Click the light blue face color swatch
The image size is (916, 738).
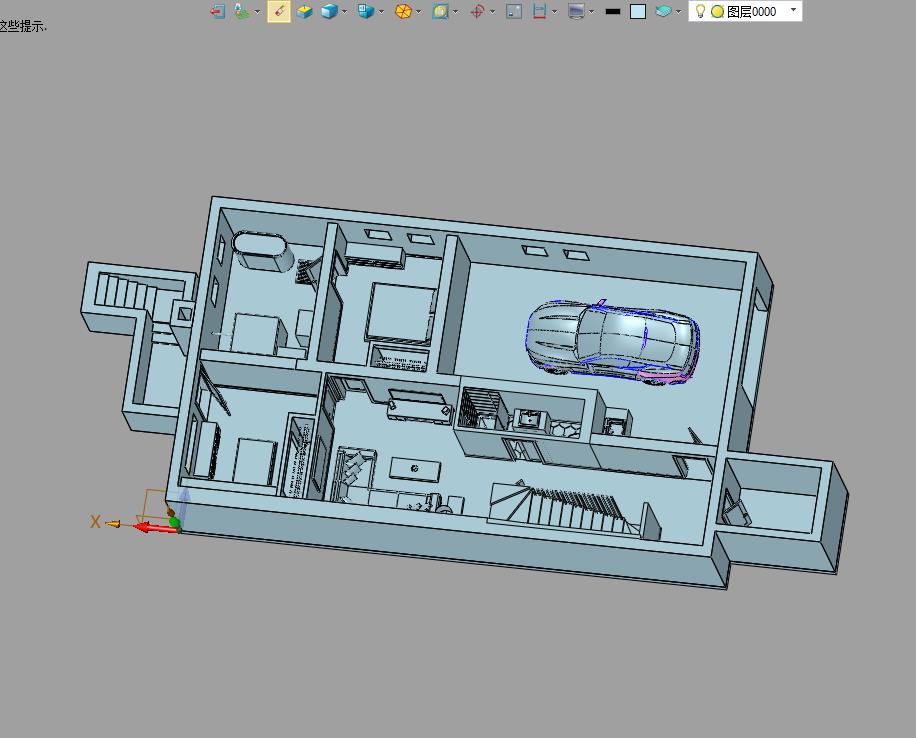click(638, 11)
